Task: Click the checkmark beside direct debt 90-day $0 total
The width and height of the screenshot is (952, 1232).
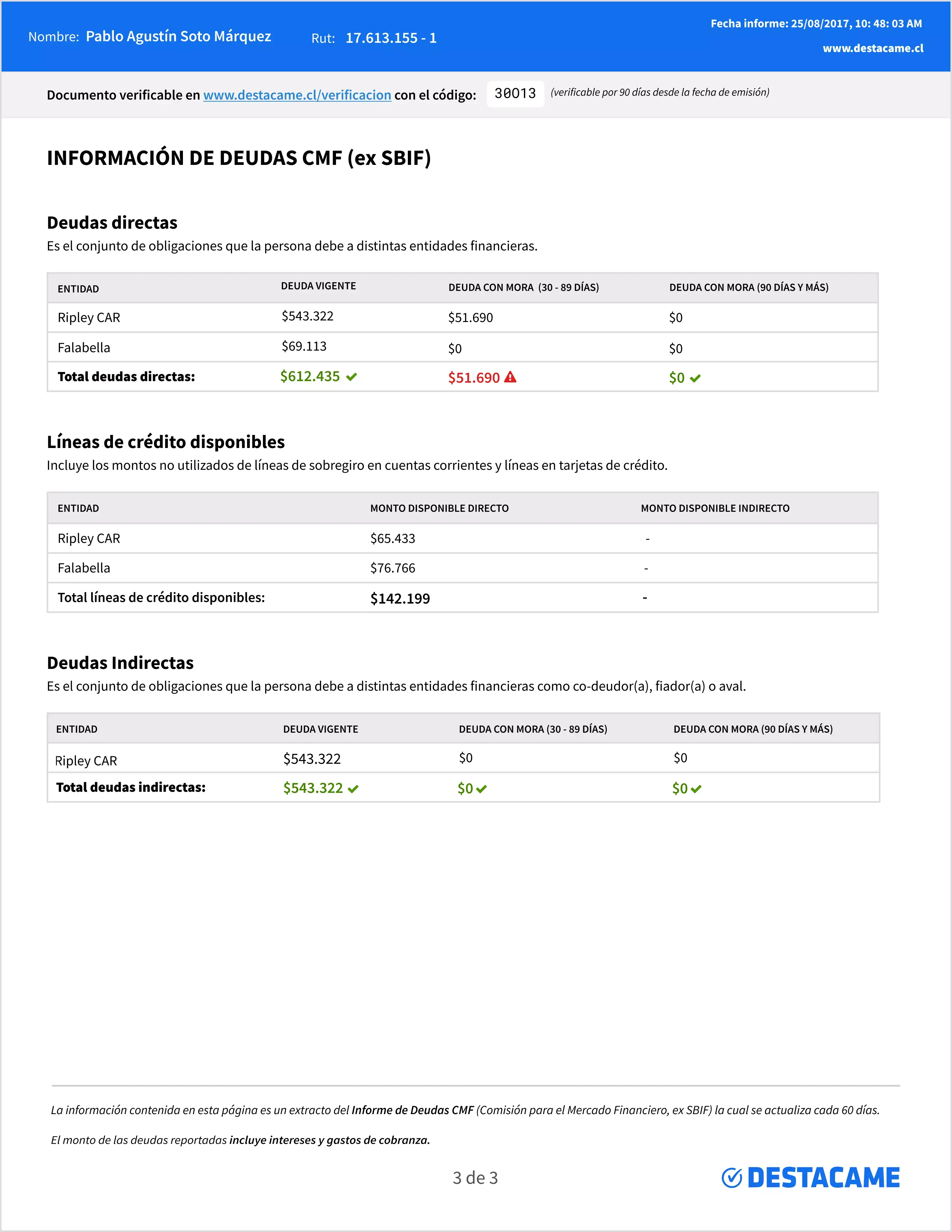Action: pyautogui.click(x=695, y=379)
